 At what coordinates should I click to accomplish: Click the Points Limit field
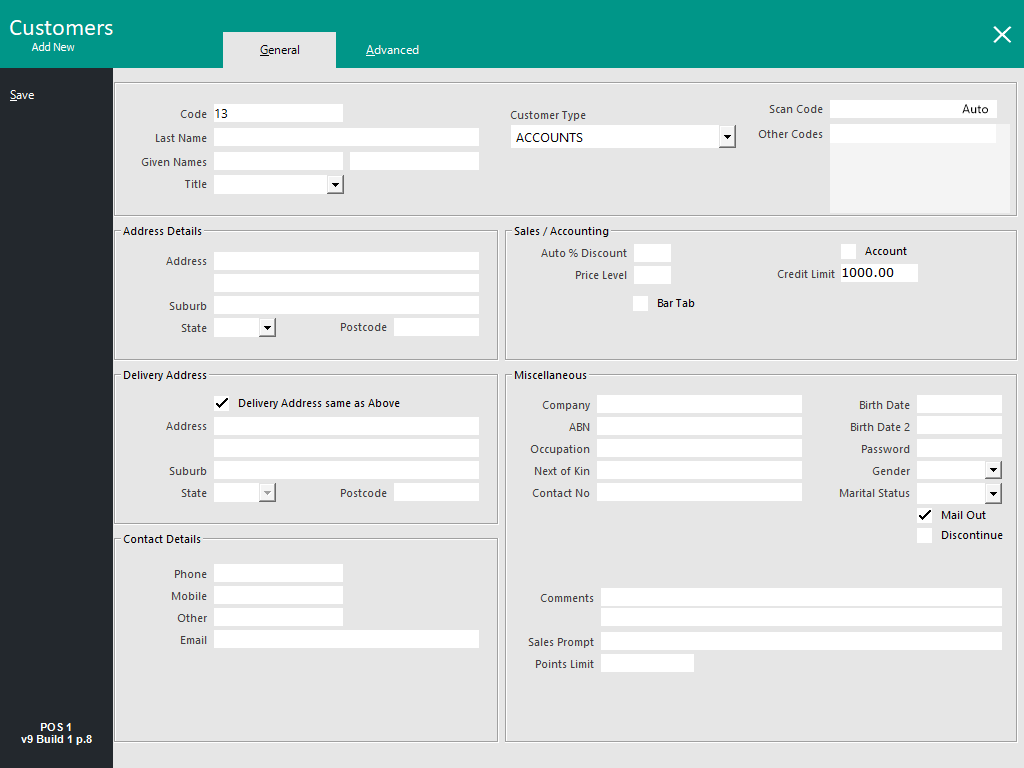pyautogui.click(x=647, y=662)
